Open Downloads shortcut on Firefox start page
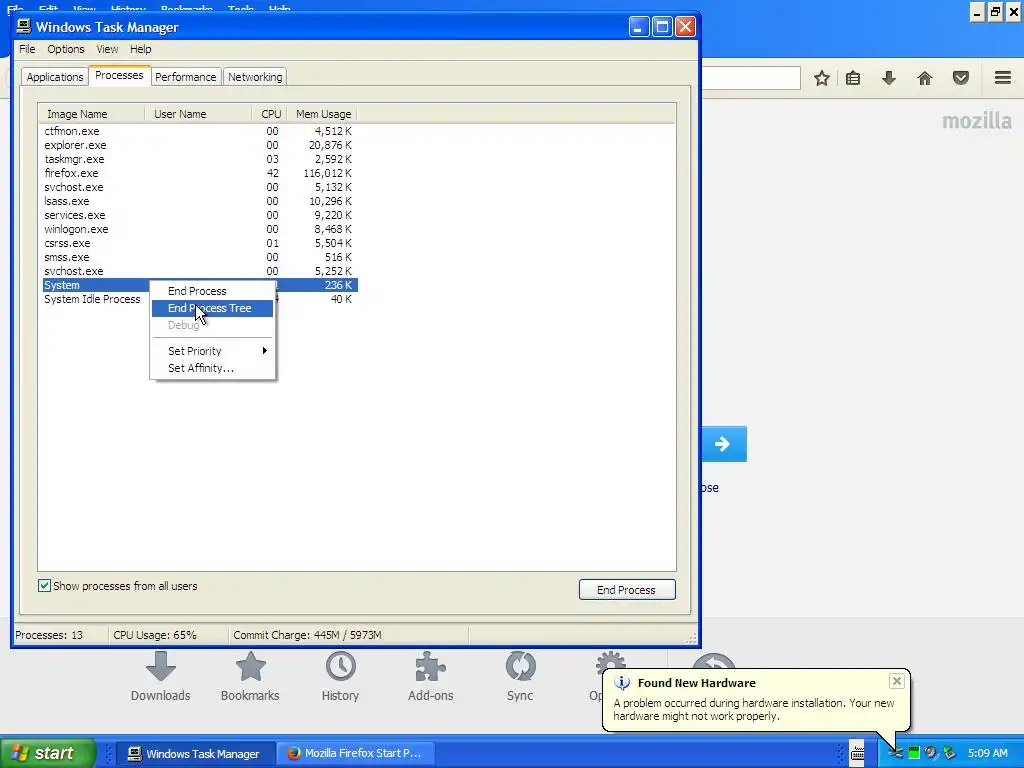Viewport: 1024px width, 768px height. [x=161, y=677]
